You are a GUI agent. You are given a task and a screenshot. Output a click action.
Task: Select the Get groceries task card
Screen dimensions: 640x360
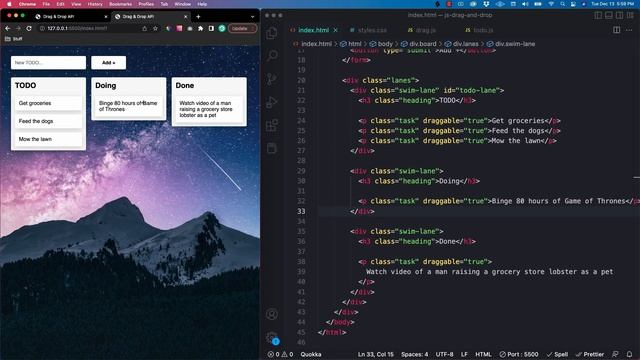tap(49, 103)
